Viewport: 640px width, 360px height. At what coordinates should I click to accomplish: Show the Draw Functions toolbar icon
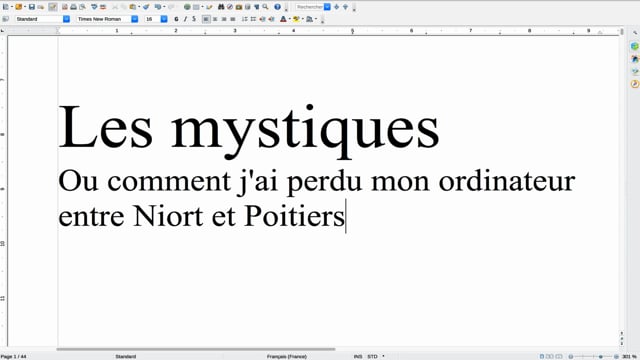pos(209,7)
